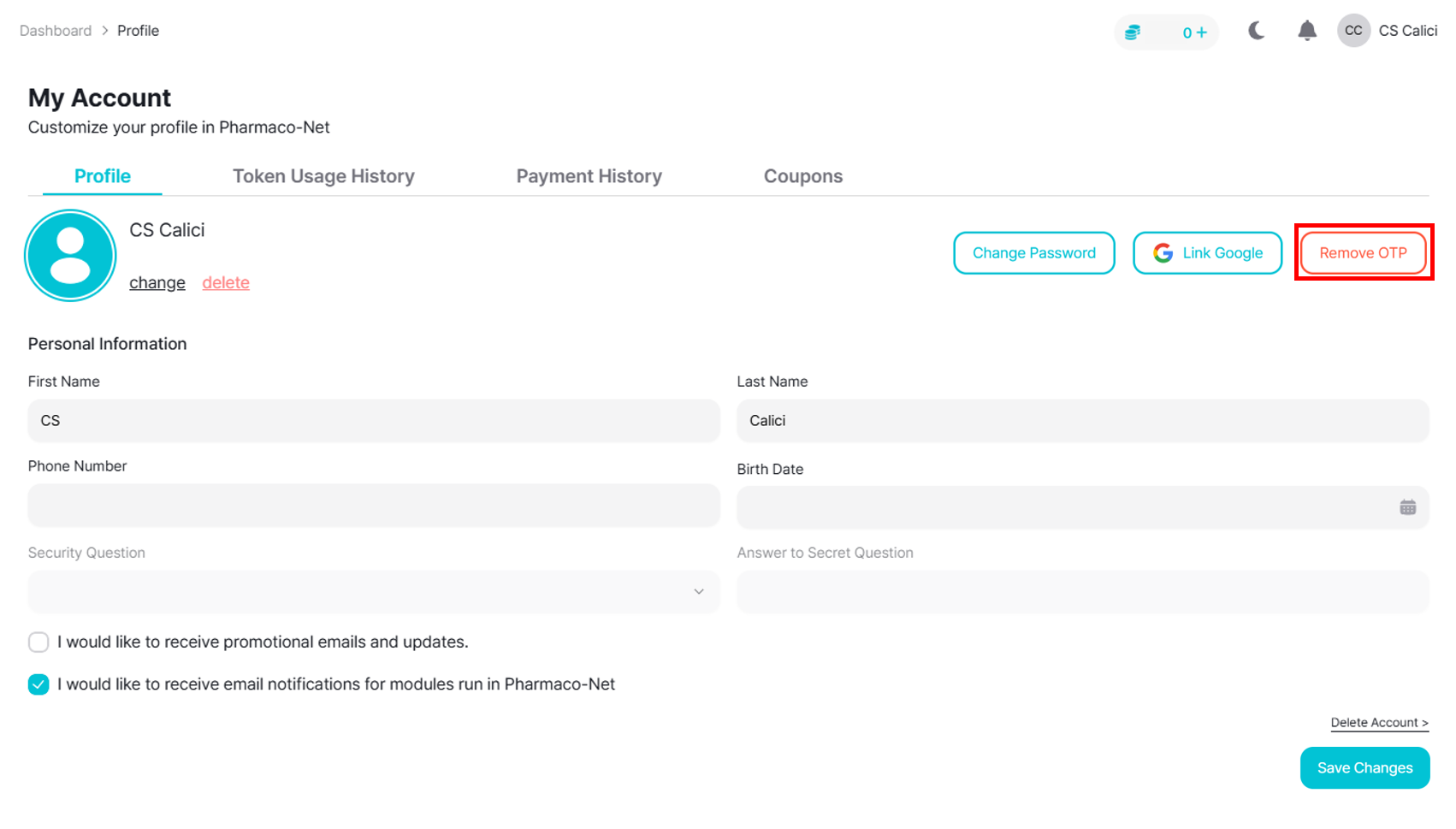Uncheck email notifications for modules checkbox

[38, 684]
